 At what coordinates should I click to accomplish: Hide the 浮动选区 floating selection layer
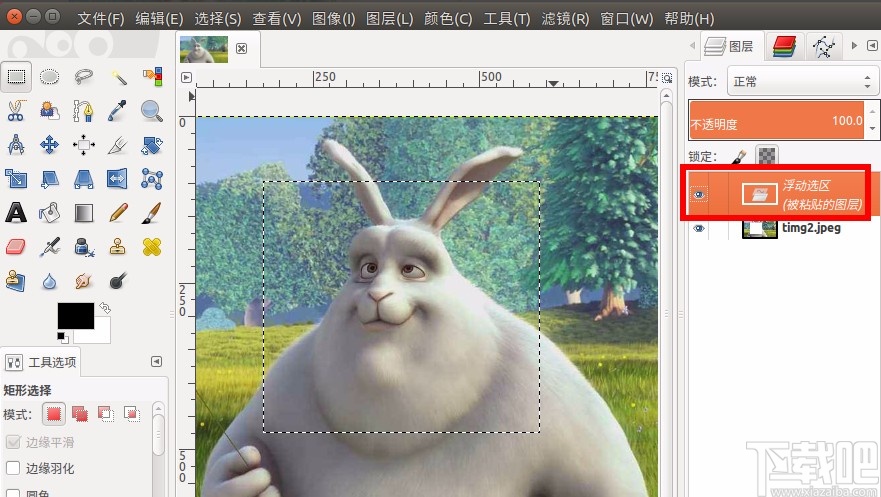tap(699, 194)
